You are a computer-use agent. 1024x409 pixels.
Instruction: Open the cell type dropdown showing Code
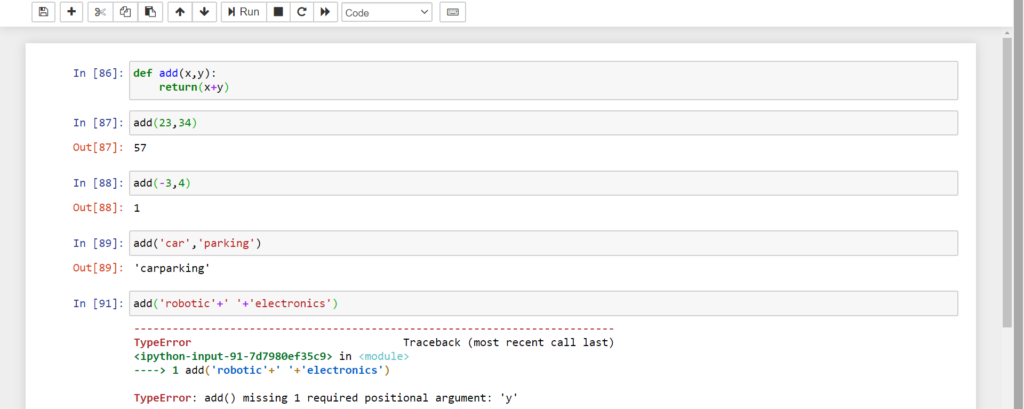click(x=387, y=12)
